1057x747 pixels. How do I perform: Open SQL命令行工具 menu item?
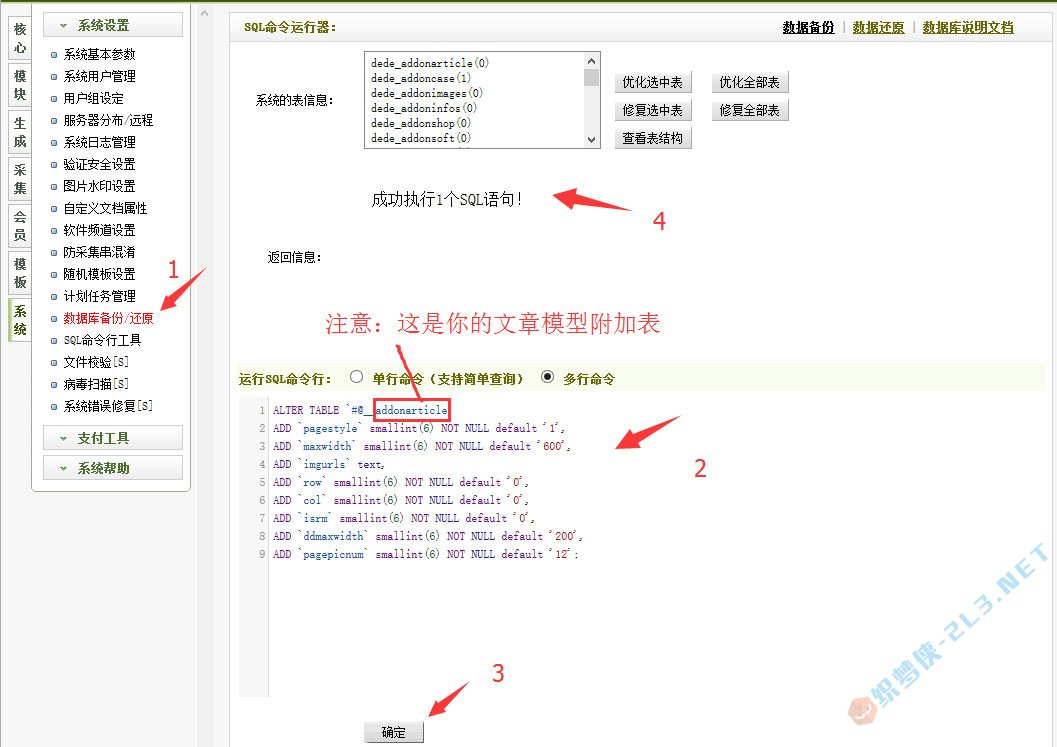pos(102,340)
